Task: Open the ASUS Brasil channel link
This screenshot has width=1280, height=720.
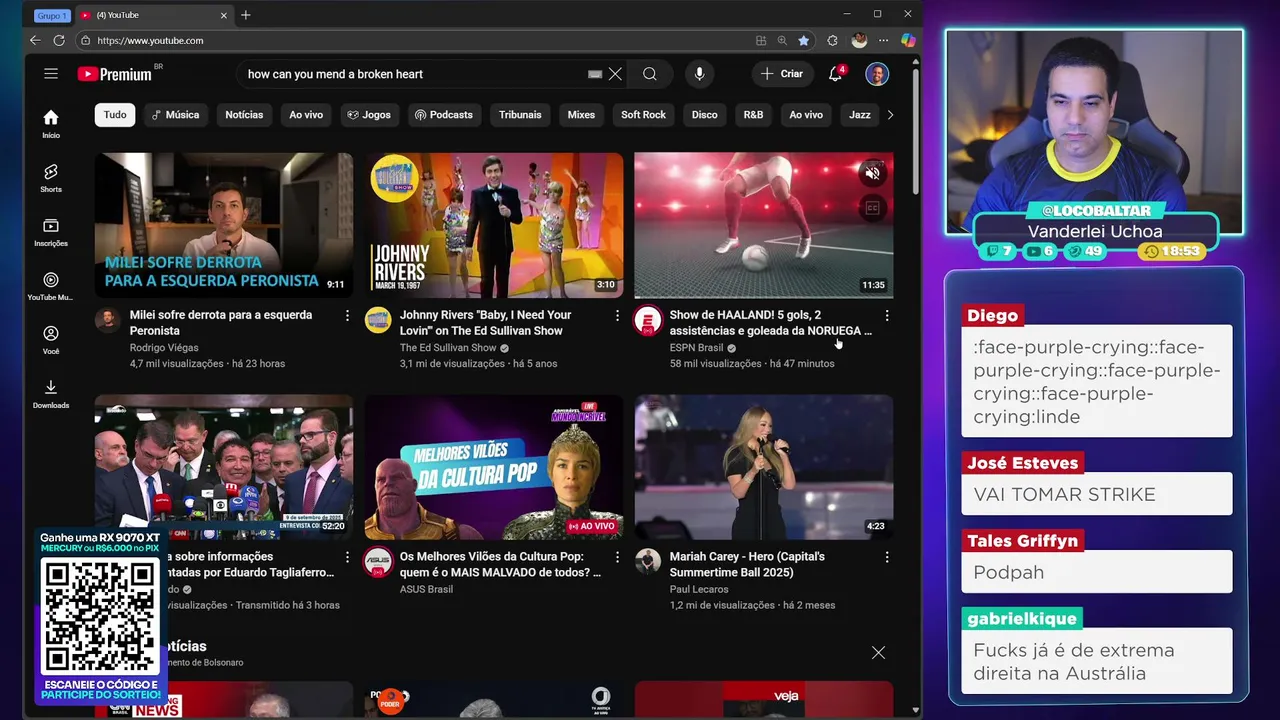Action: (427, 590)
